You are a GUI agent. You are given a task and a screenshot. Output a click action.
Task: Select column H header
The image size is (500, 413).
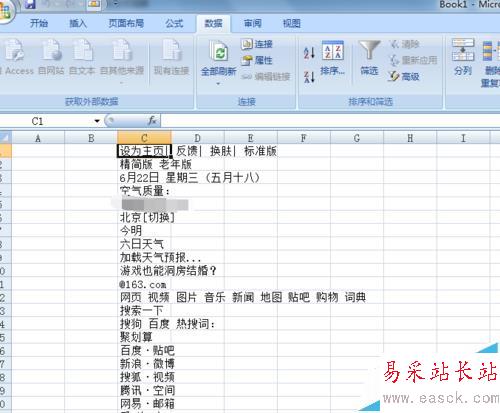(410, 138)
